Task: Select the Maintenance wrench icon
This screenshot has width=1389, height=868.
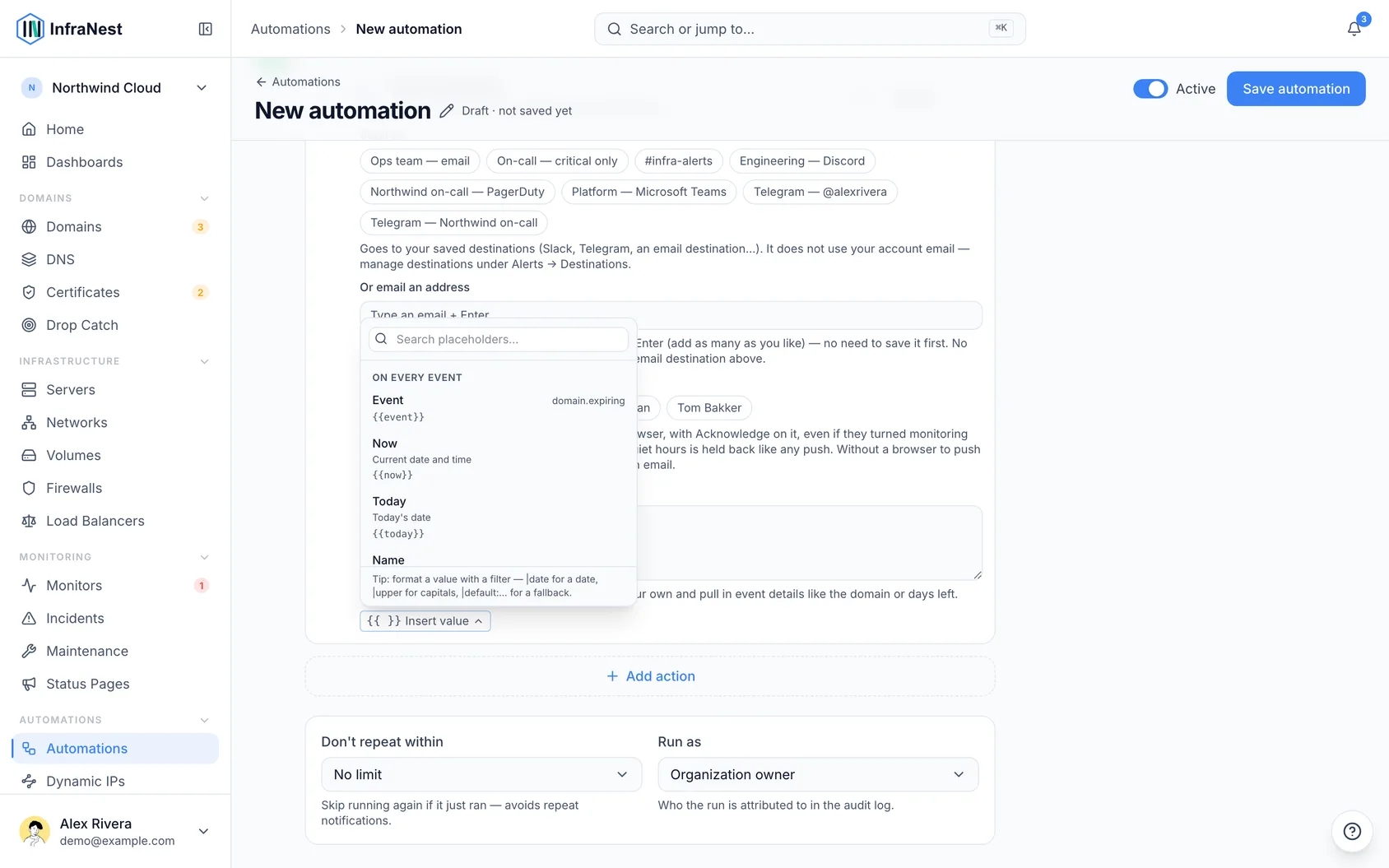Action: click(29, 651)
